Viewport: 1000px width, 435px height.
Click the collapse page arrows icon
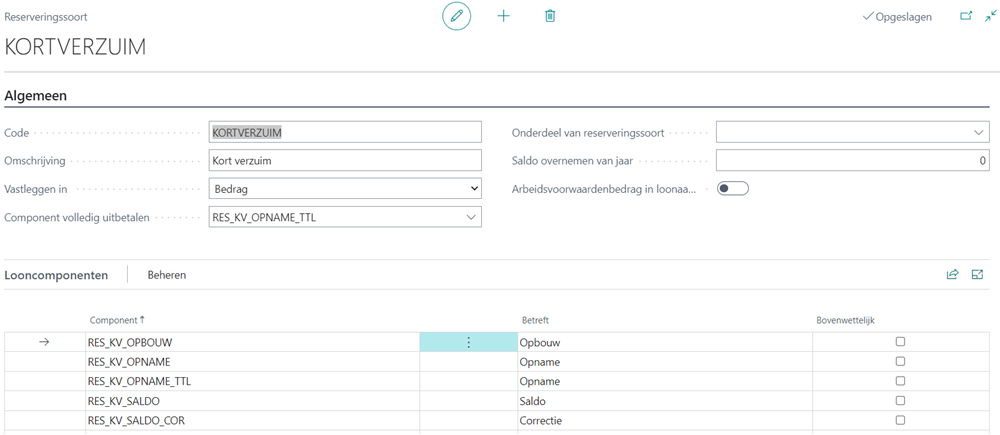pos(990,16)
